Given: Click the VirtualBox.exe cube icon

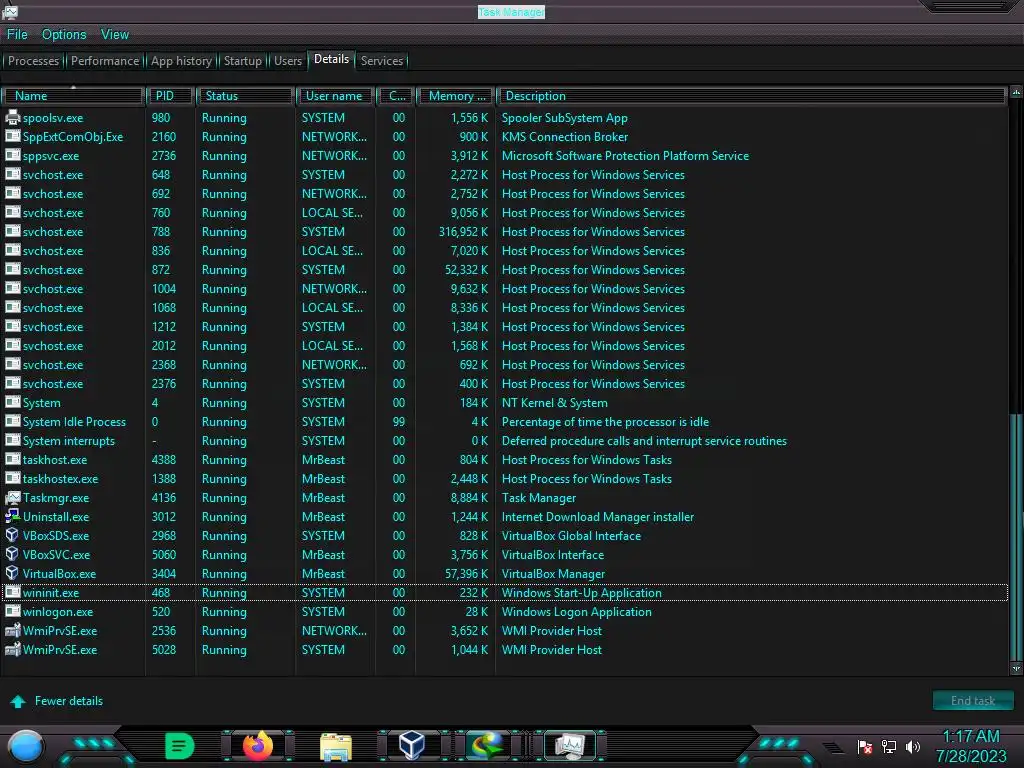Looking at the screenshot, I should [12, 573].
